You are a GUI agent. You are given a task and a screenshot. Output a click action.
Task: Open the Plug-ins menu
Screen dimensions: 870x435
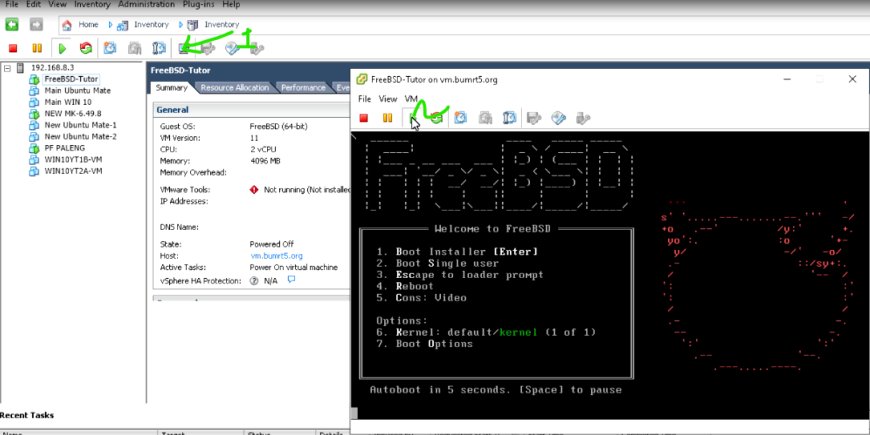(199, 4)
